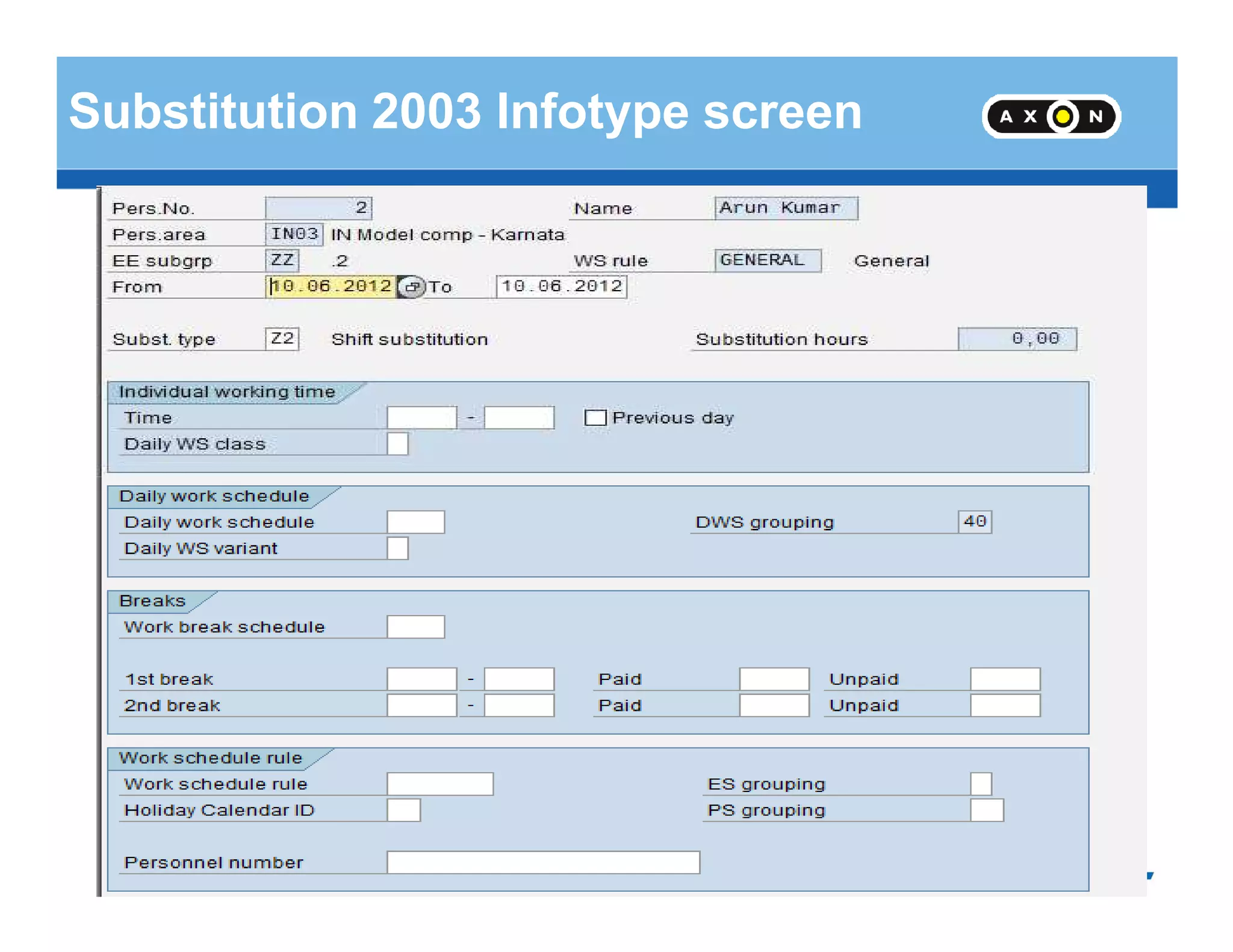1233x952 pixels.
Task: Click the DWS grouping field 40
Action: pos(975,522)
